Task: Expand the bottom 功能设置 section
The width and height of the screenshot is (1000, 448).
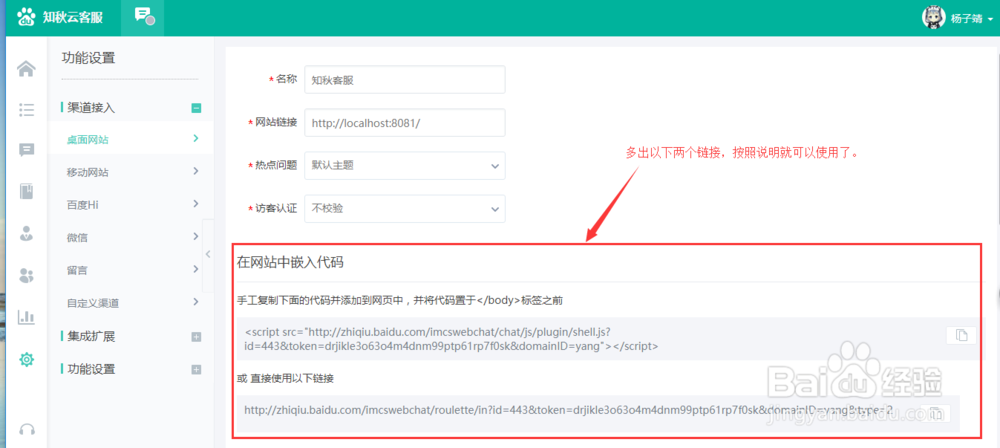Action: 196,370
